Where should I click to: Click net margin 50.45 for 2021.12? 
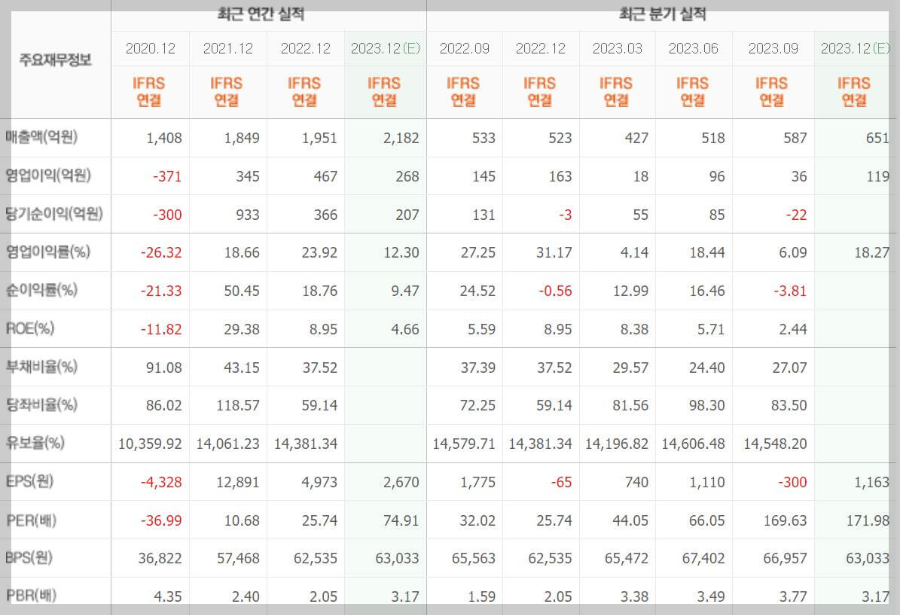[242, 291]
